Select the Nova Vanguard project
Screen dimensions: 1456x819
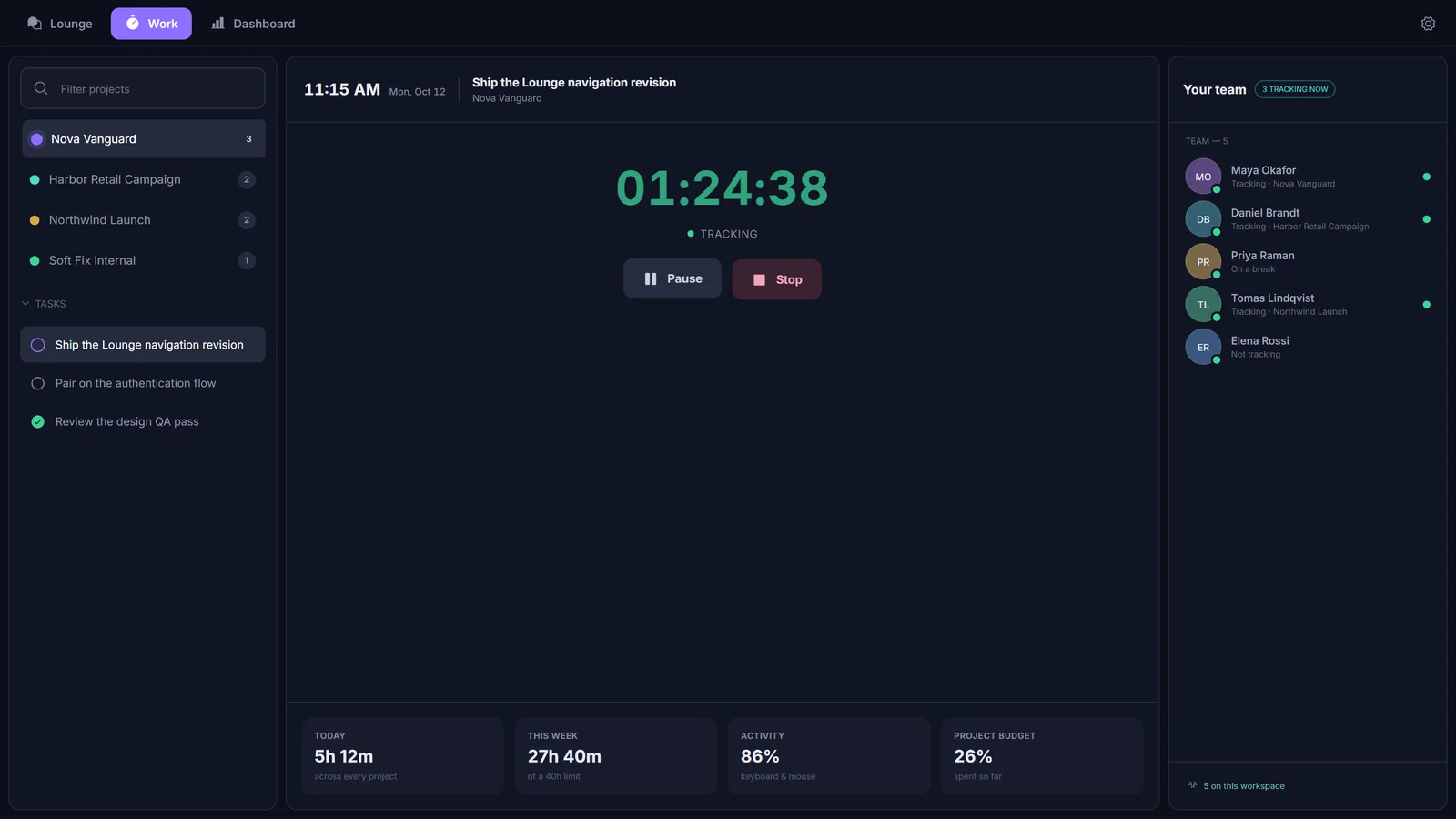point(144,139)
